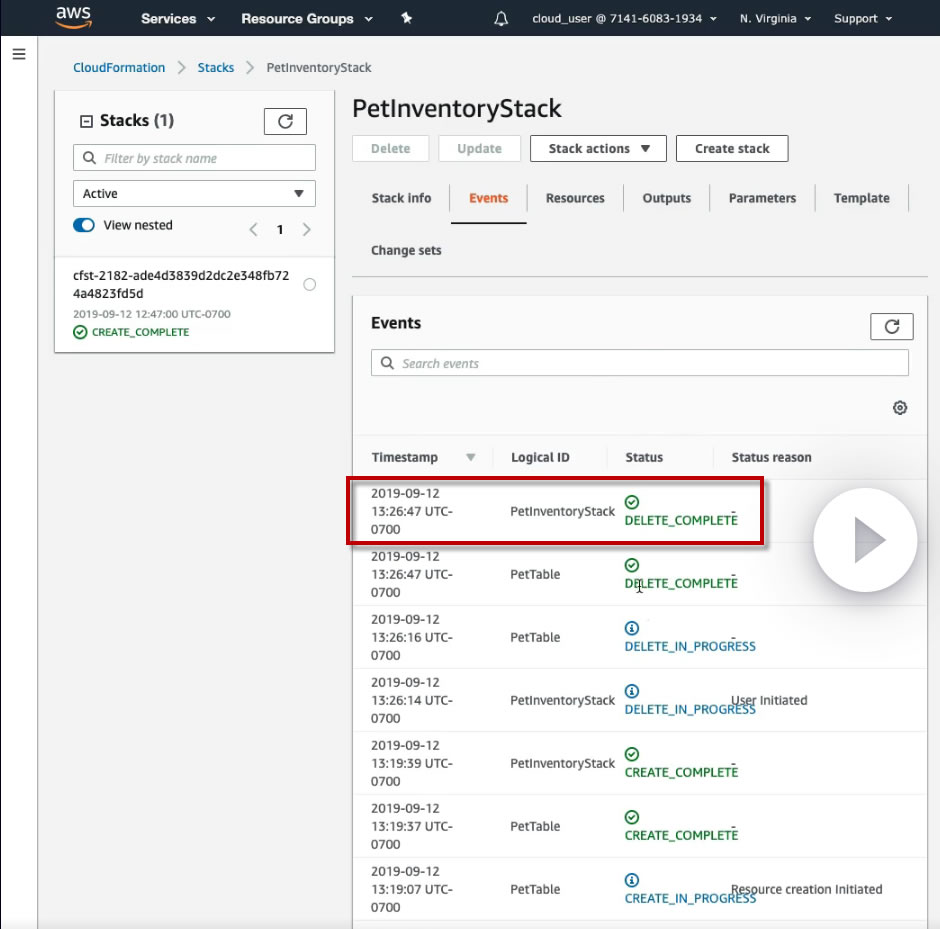The image size is (940, 929).
Task: Switch to the Template tab
Action: click(x=861, y=198)
